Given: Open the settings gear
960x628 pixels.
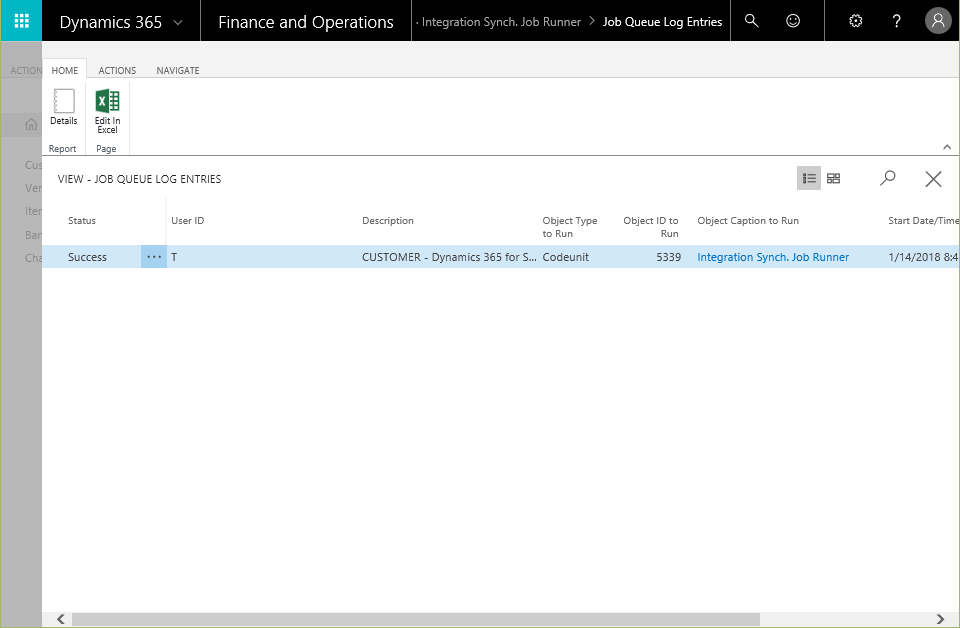Looking at the screenshot, I should point(855,21).
